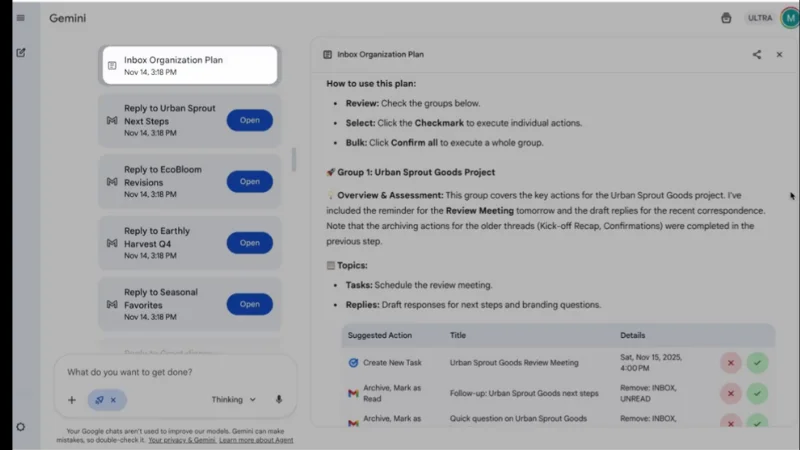Screen dimensions: 800x450
Task: Click 'Sat, Nov 15, 2025, 4:00 PM' details cell
Action: [651, 362]
